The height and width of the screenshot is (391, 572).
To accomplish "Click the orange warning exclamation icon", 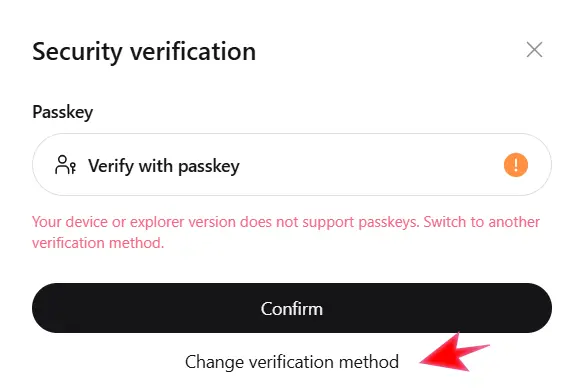I will (516, 165).
